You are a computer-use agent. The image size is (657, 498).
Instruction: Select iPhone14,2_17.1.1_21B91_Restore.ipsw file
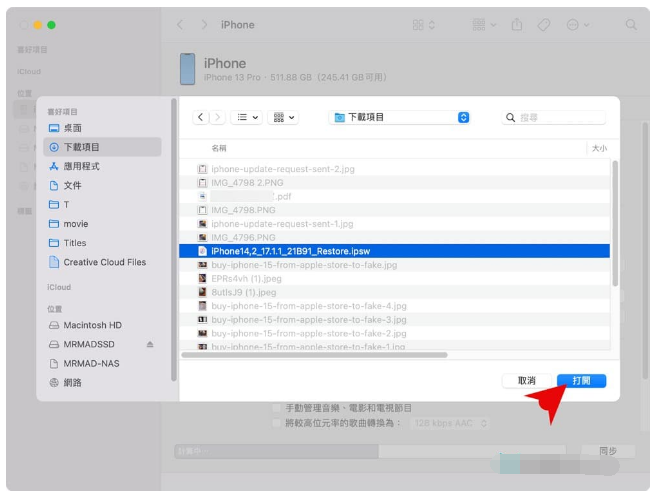394,251
